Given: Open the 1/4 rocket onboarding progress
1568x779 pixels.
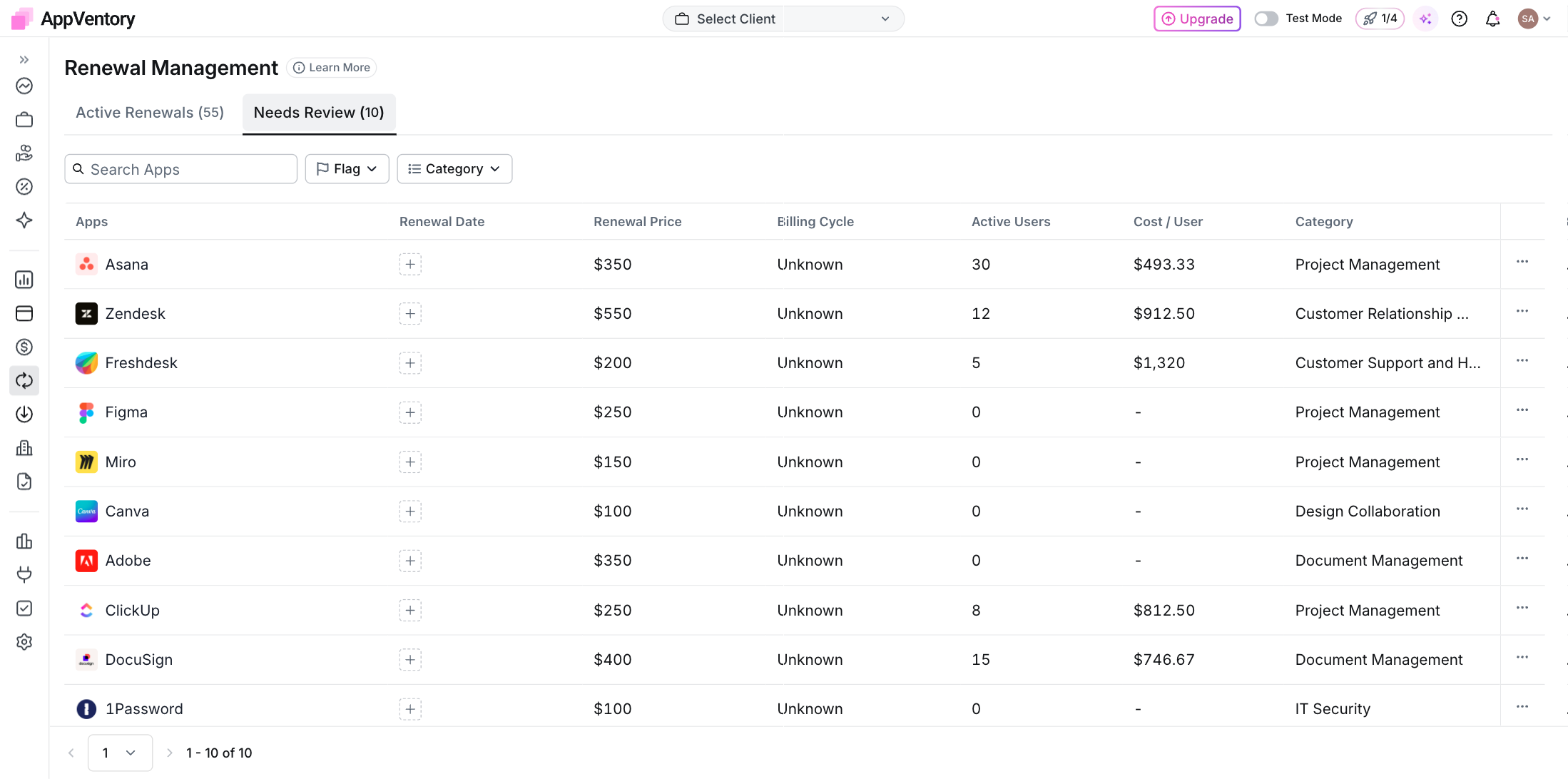Looking at the screenshot, I should [1380, 19].
